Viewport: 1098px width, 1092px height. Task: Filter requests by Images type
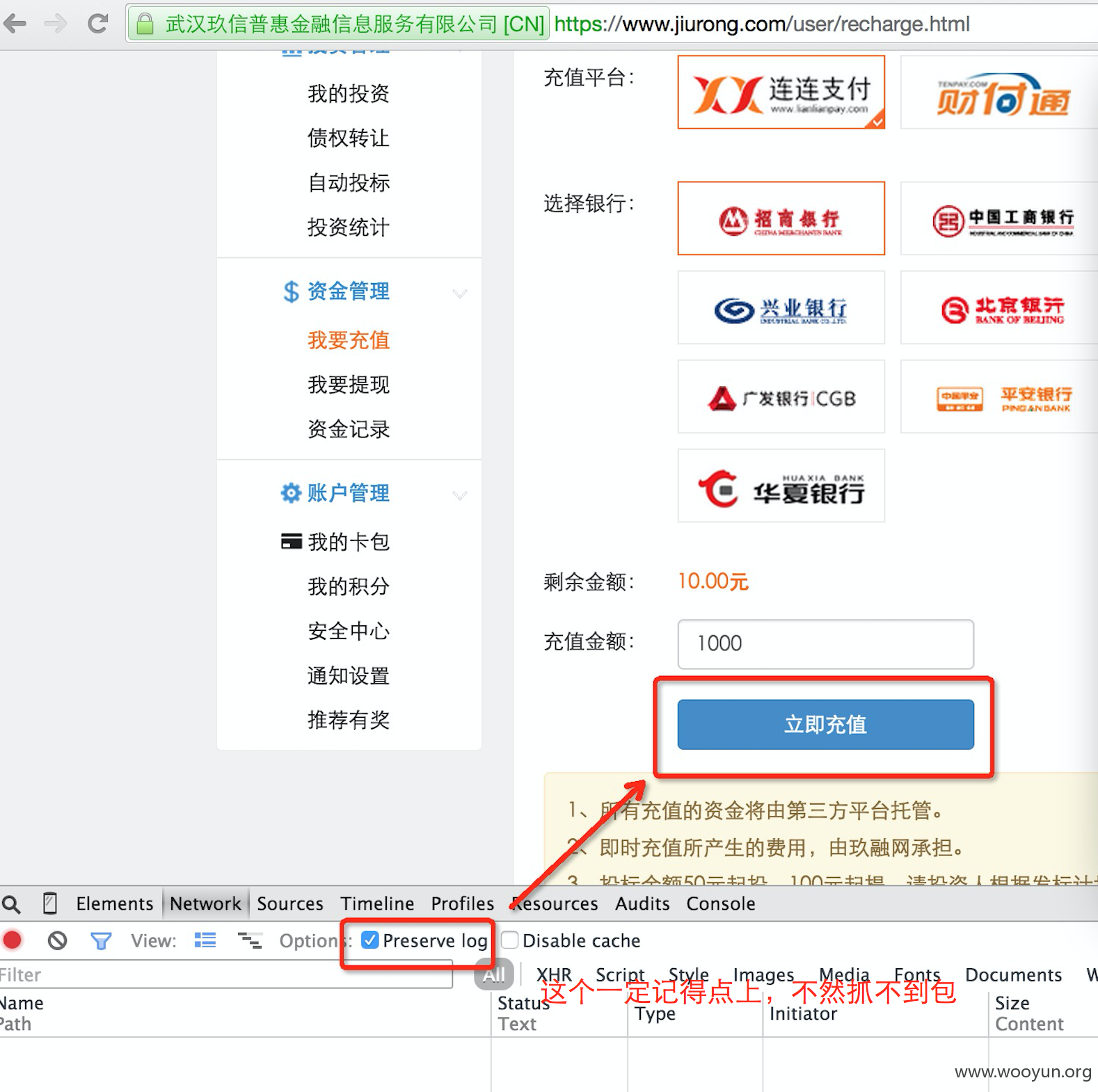click(763, 974)
